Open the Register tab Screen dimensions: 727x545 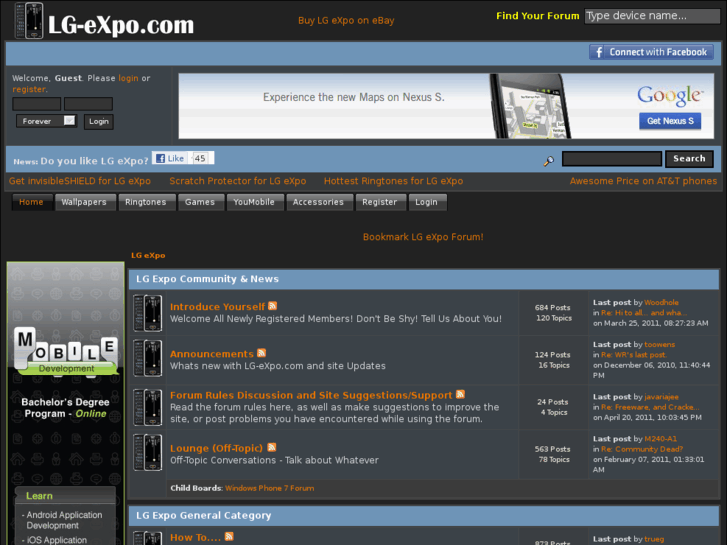click(380, 202)
